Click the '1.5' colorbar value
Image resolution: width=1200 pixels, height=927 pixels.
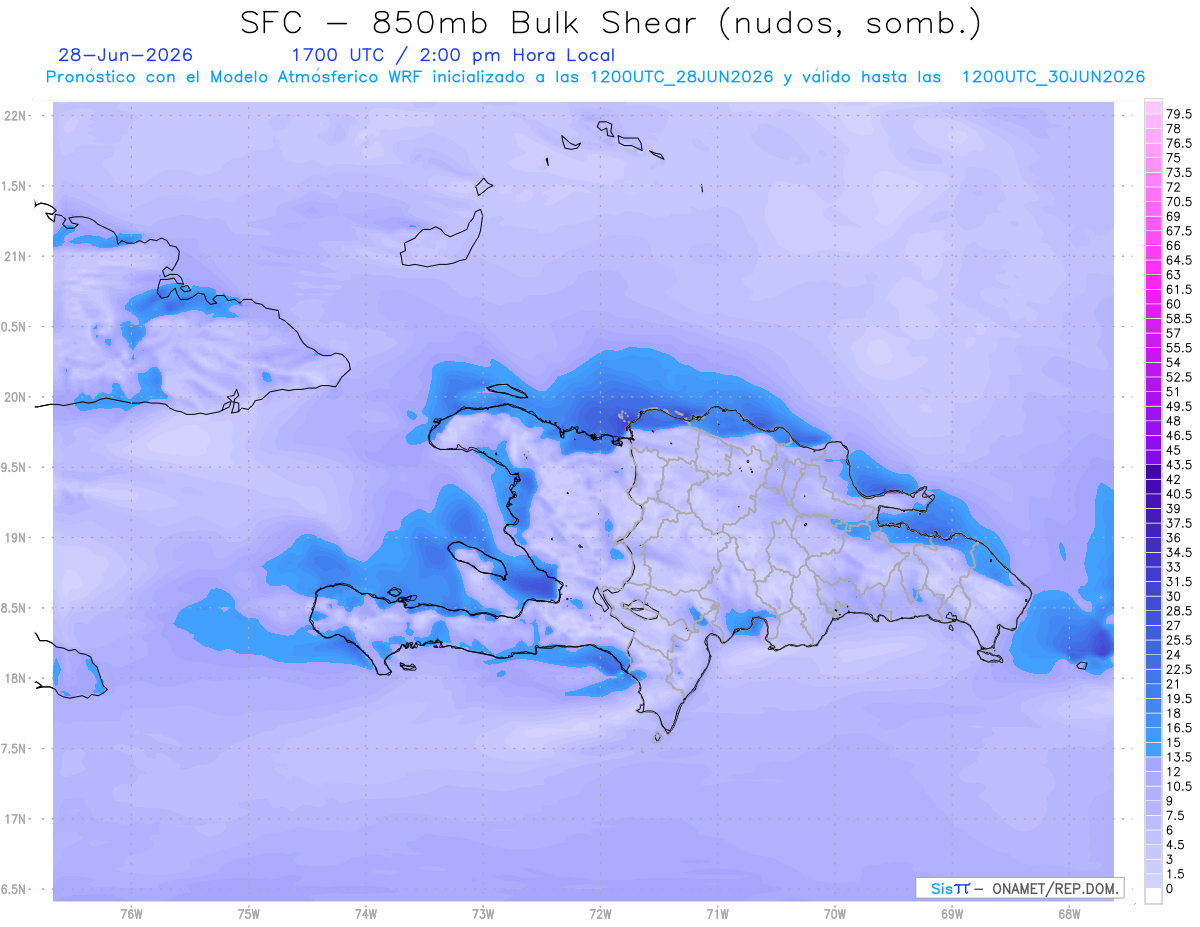coord(1176,873)
